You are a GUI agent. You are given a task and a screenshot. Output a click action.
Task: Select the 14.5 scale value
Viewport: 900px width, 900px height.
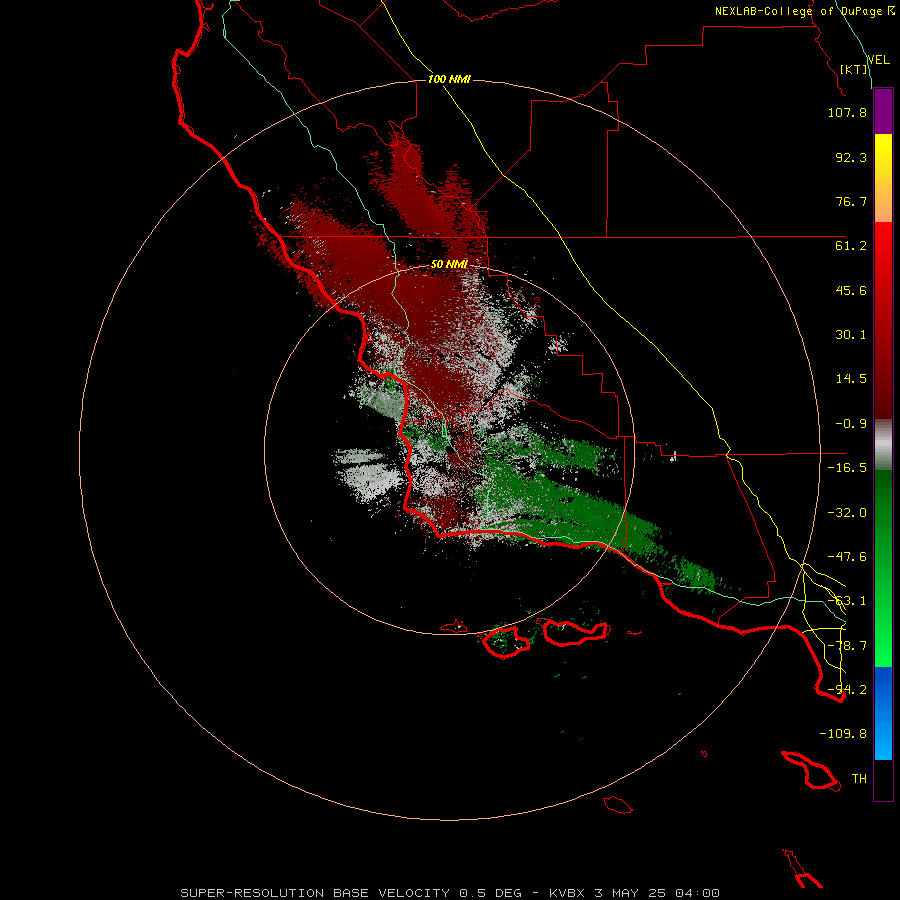851,379
